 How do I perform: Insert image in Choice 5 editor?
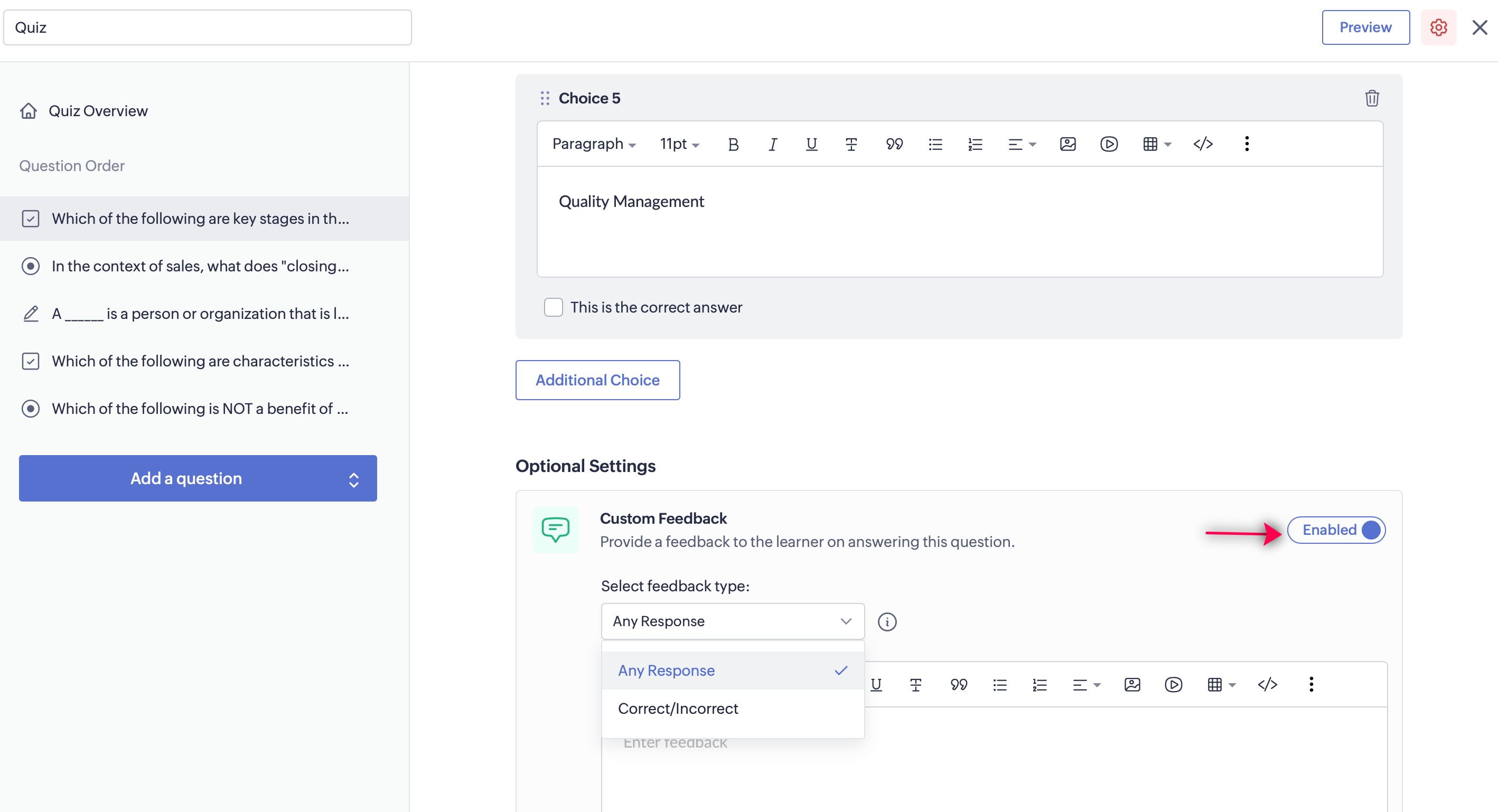click(x=1067, y=144)
